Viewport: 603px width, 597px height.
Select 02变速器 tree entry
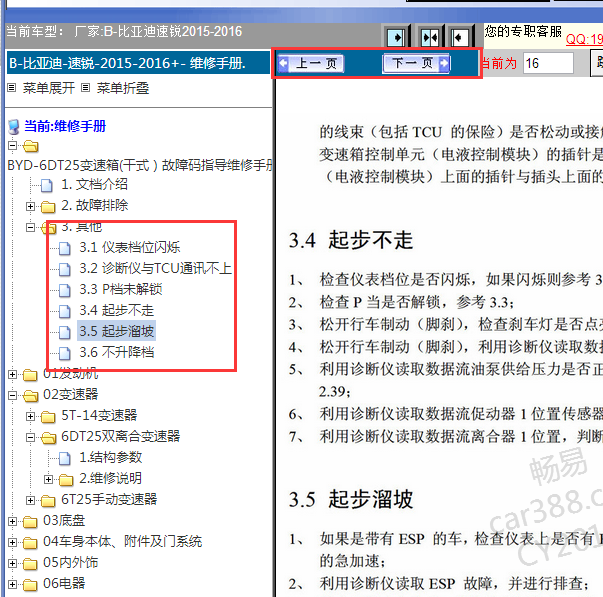click(x=71, y=394)
